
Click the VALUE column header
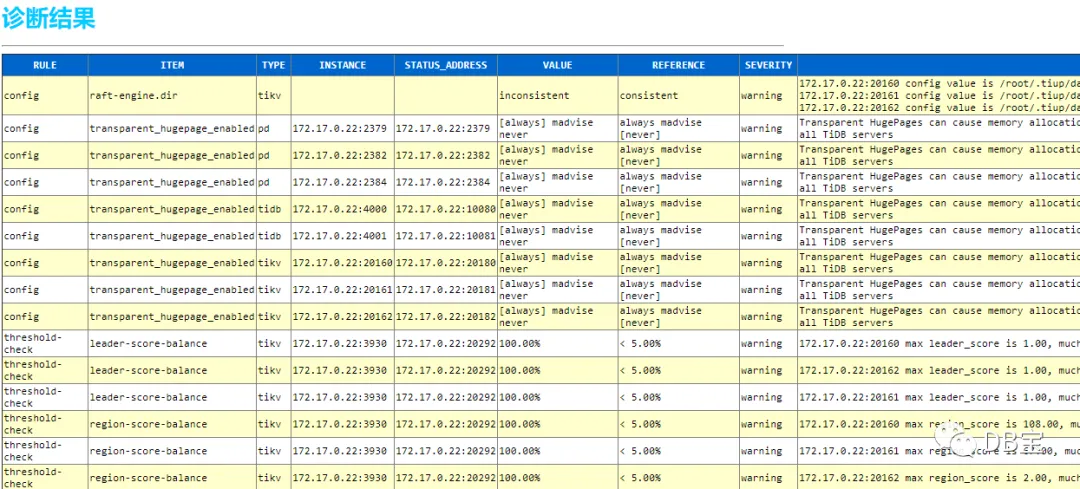pyautogui.click(x=557, y=65)
